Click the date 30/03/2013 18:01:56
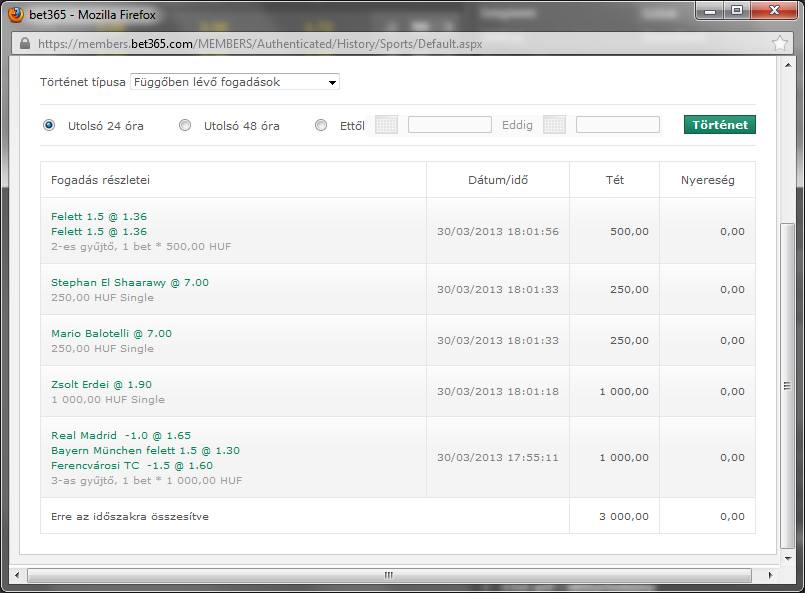805x593 pixels. tap(497, 232)
